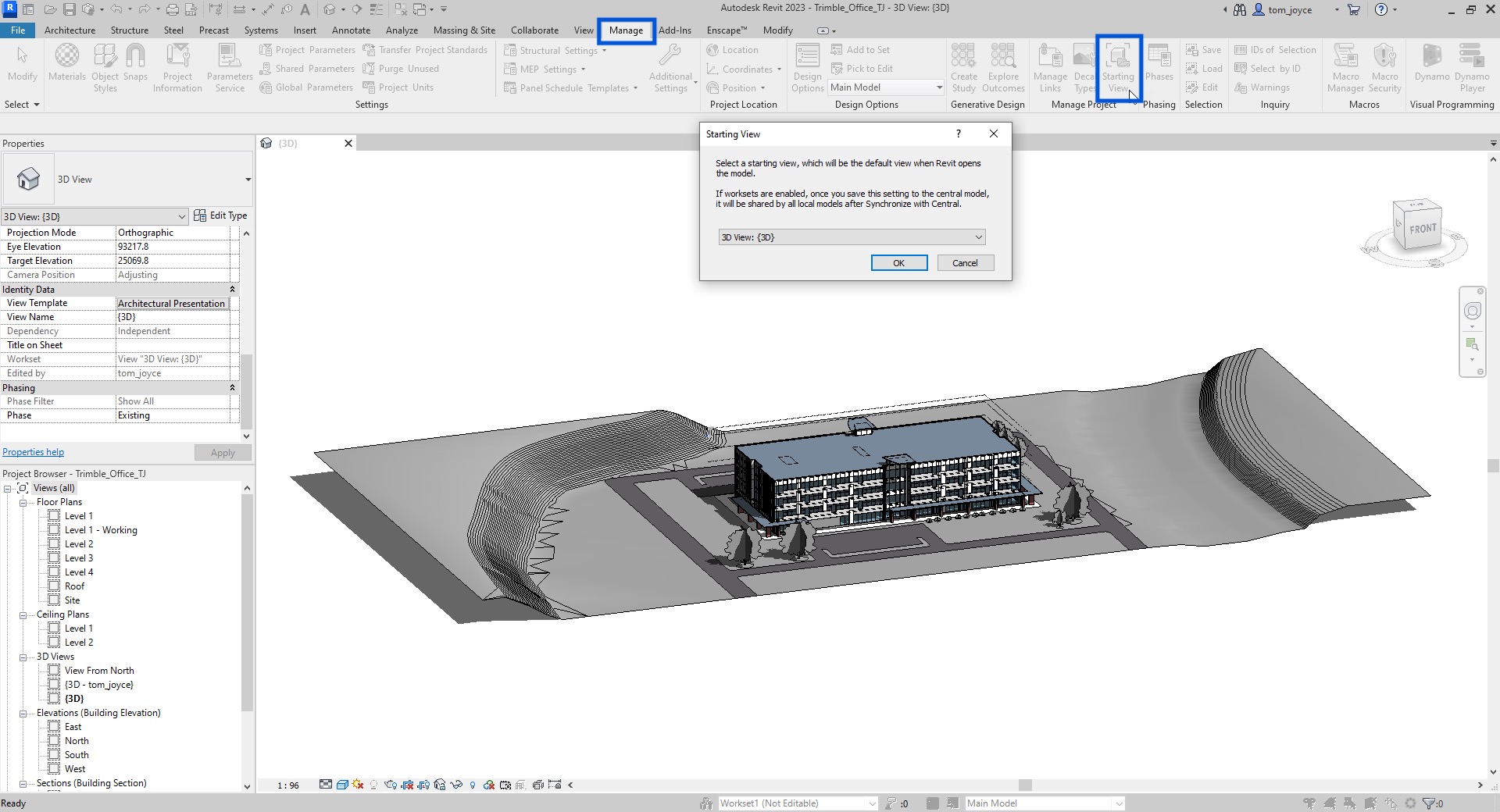Open the starting view dropdown showing 3D View: {3D}
This screenshot has height=812, width=1500.
point(851,237)
